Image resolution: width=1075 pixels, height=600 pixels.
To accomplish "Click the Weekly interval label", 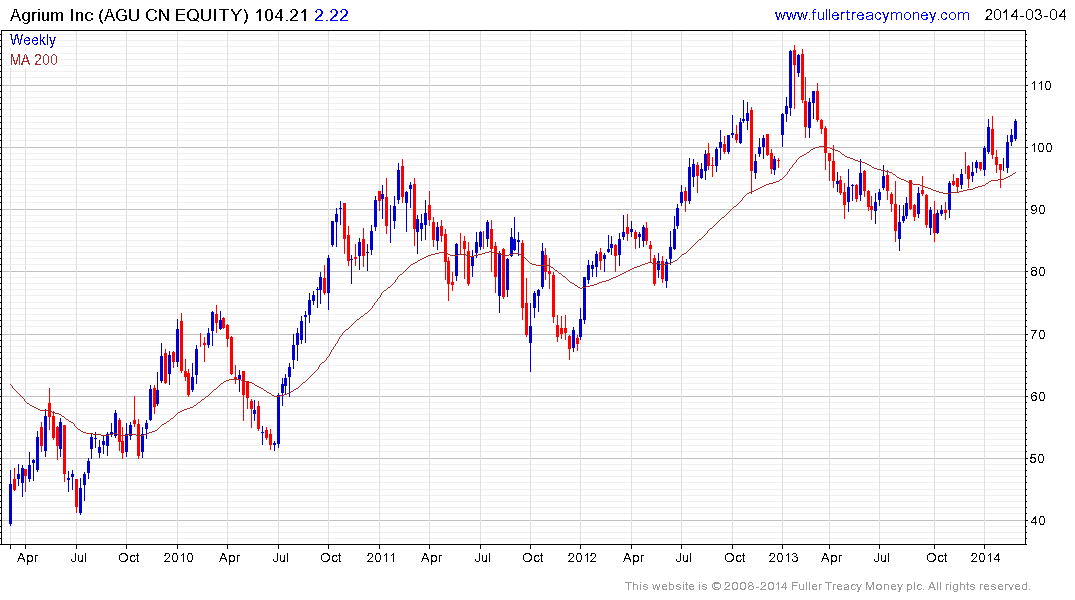I will click(33, 40).
